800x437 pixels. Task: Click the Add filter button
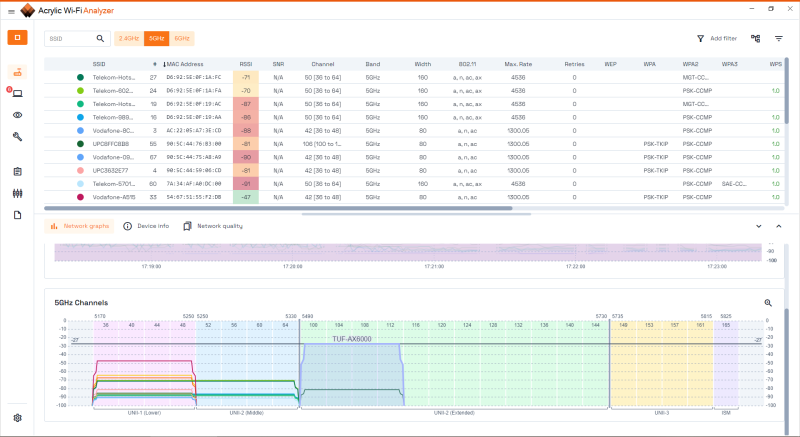tap(717, 38)
